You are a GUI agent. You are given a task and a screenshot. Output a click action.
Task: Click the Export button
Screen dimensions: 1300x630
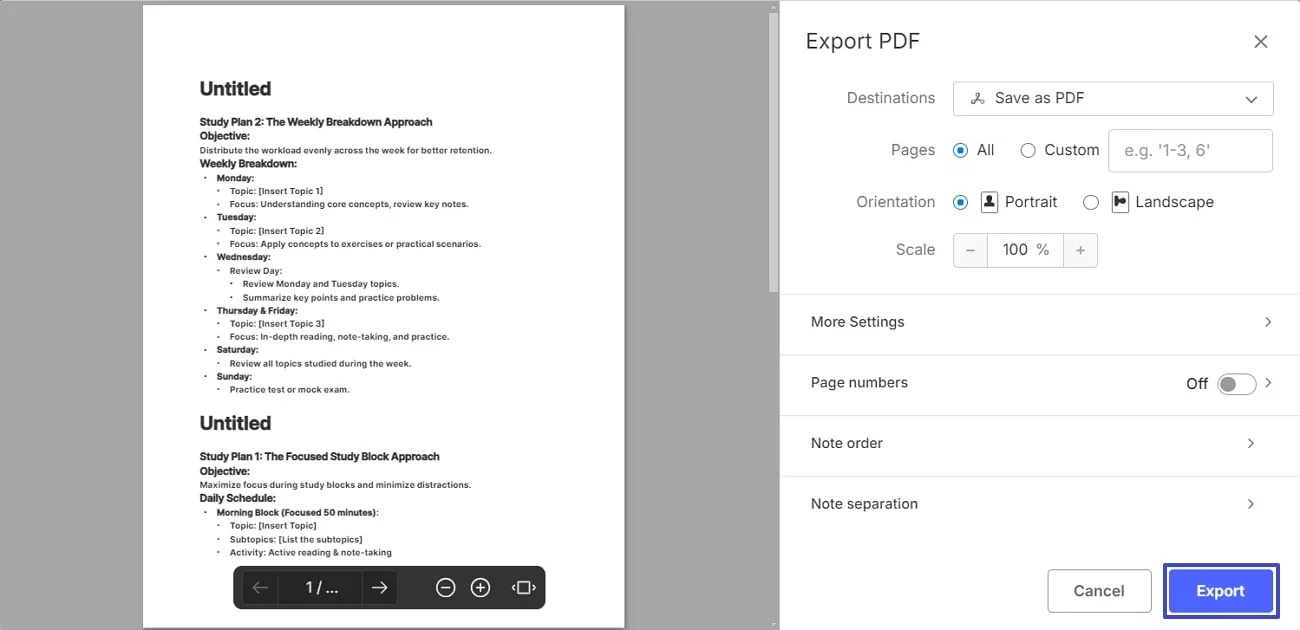(1220, 590)
